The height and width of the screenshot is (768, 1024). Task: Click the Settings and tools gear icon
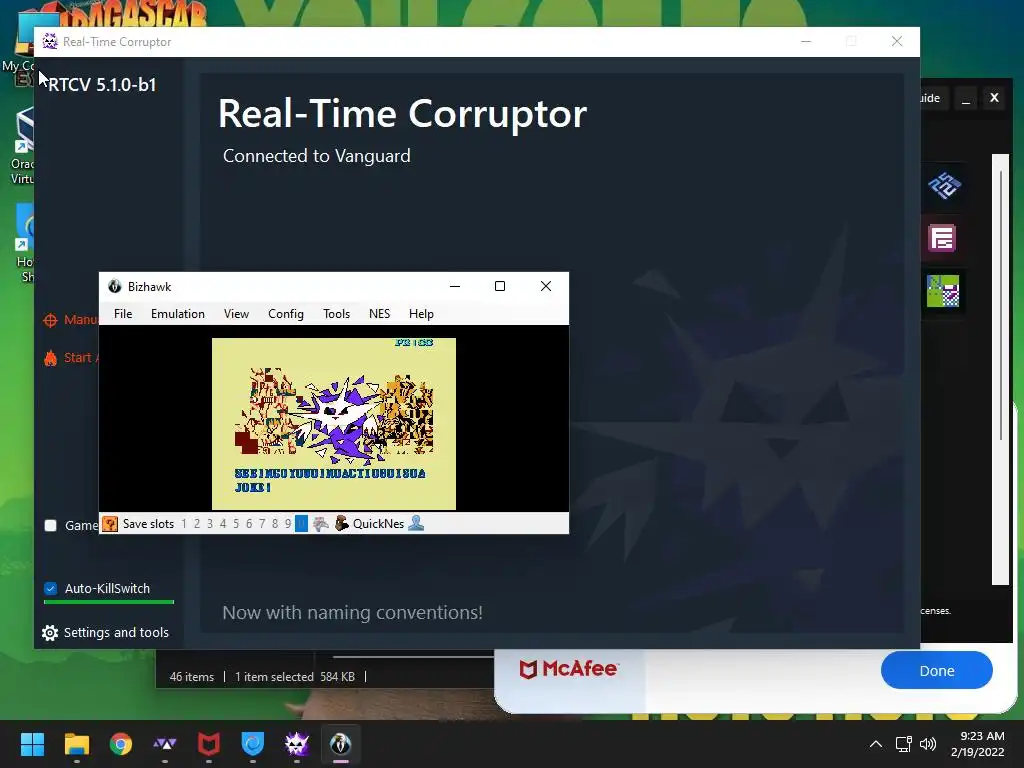click(50, 633)
